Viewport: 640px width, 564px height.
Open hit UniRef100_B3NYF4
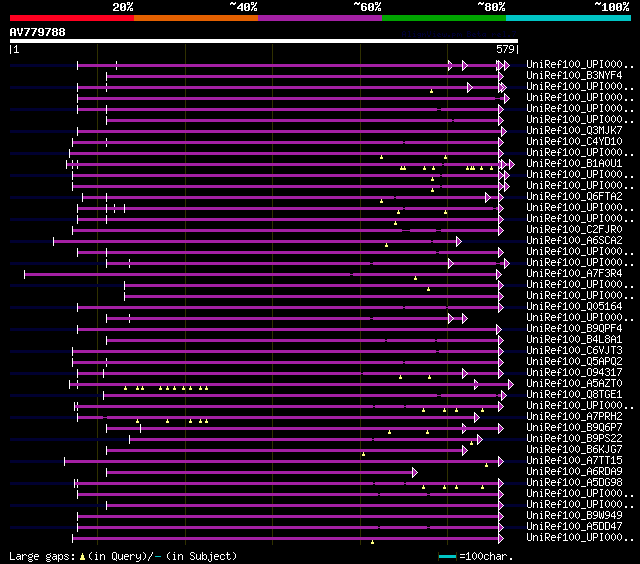coord(574,75)
